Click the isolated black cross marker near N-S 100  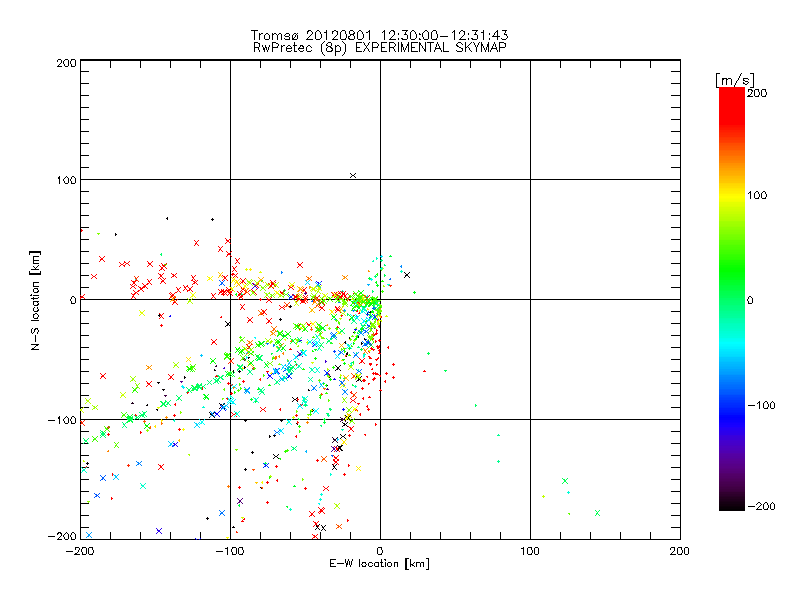pyautogui.click(x=353, y=176)
